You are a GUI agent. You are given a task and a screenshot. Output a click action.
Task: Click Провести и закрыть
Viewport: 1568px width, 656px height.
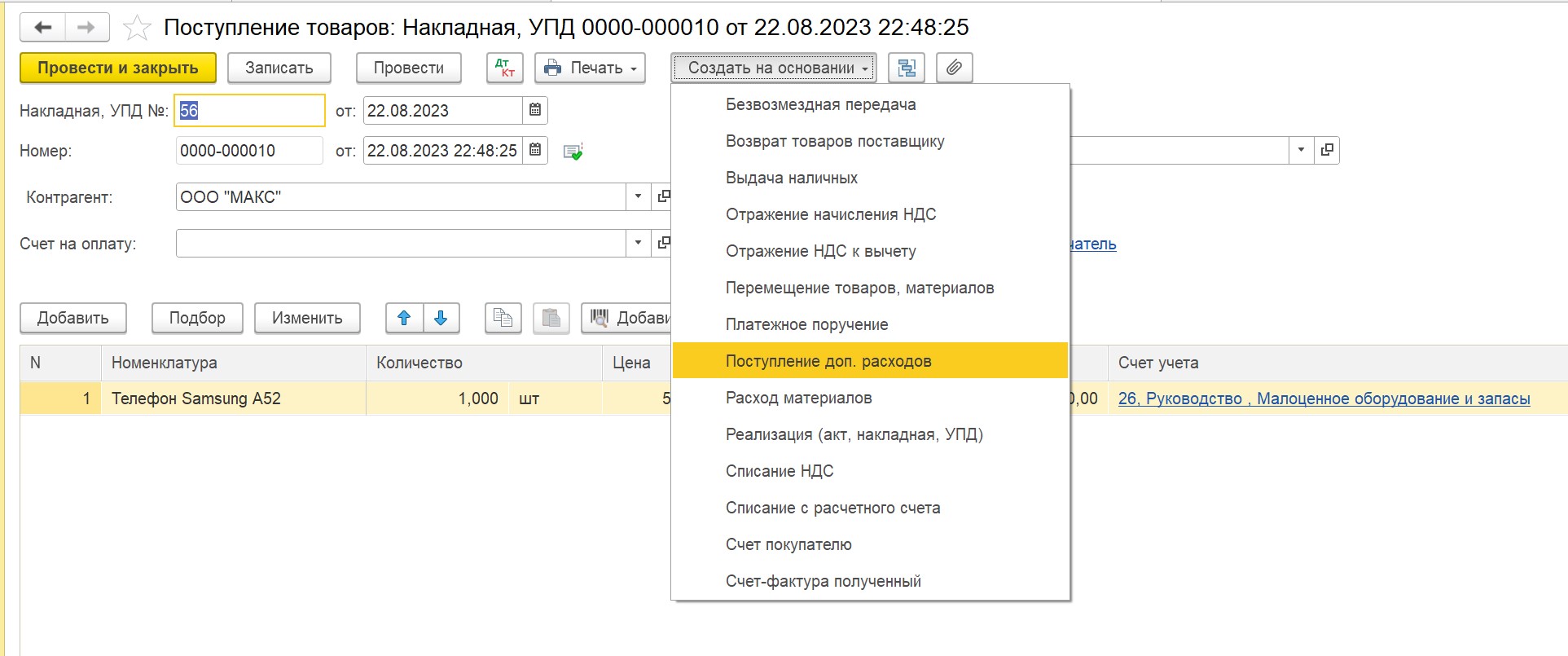pos(118,68)
